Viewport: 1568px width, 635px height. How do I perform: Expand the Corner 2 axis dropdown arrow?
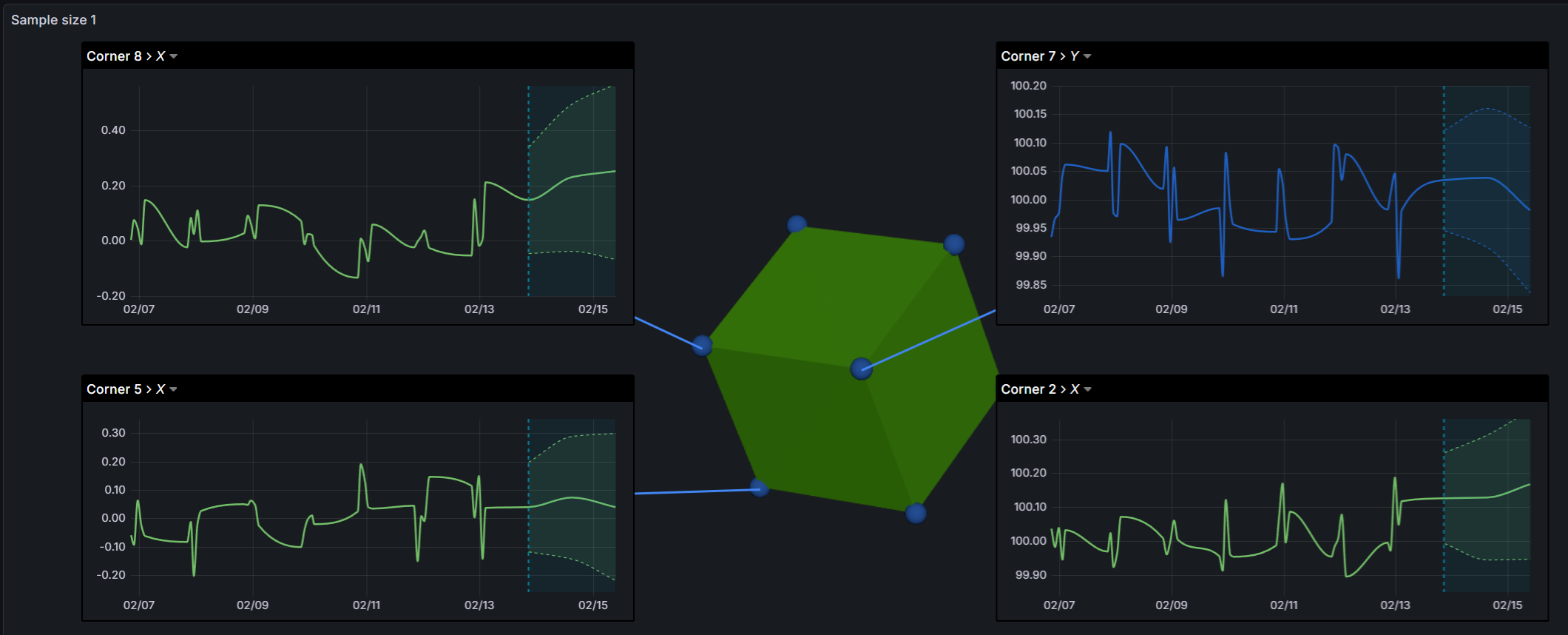pos(1087,390)
